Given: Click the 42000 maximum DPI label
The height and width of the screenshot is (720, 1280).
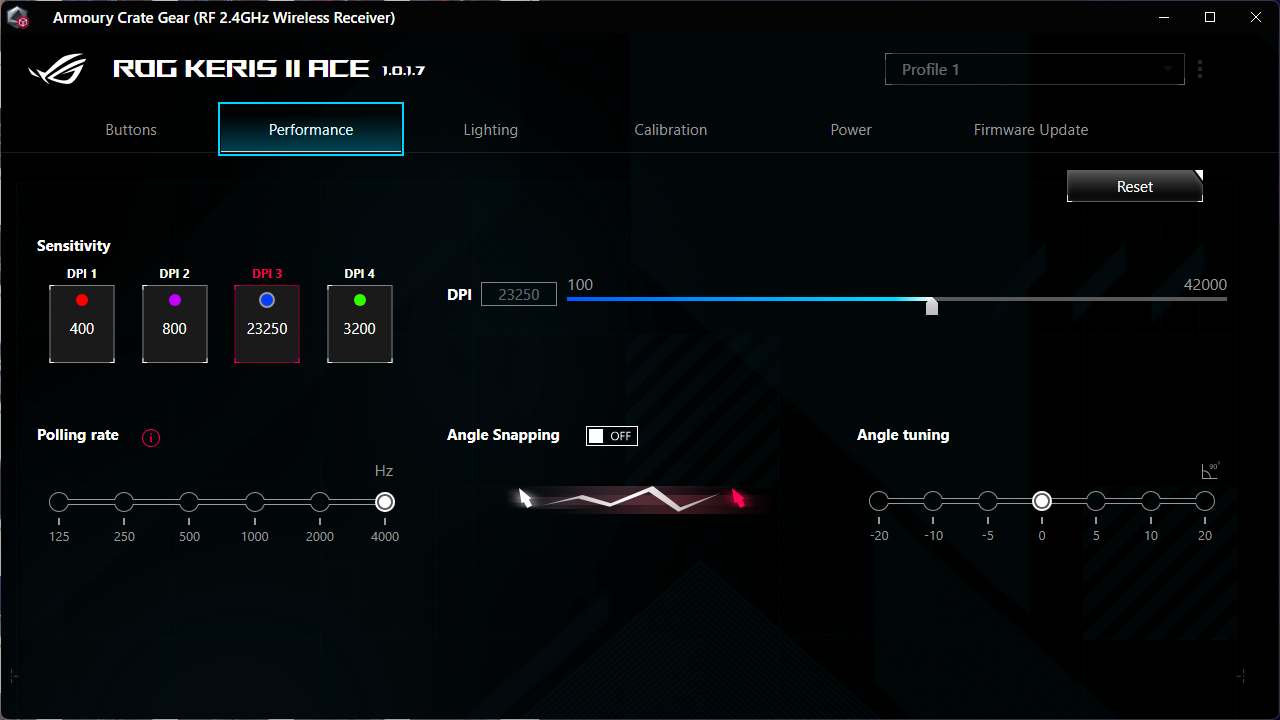Looking at the screenshot, I should pos(1205,284).
